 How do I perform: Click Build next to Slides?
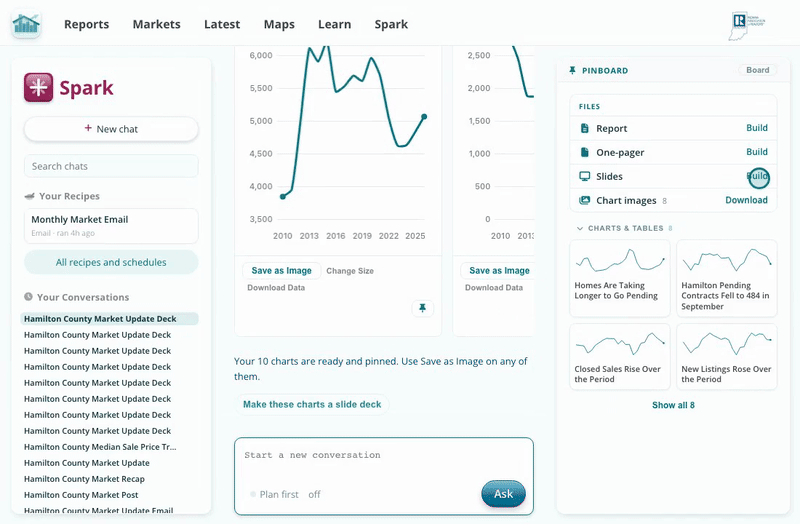(x=757, y=176)
